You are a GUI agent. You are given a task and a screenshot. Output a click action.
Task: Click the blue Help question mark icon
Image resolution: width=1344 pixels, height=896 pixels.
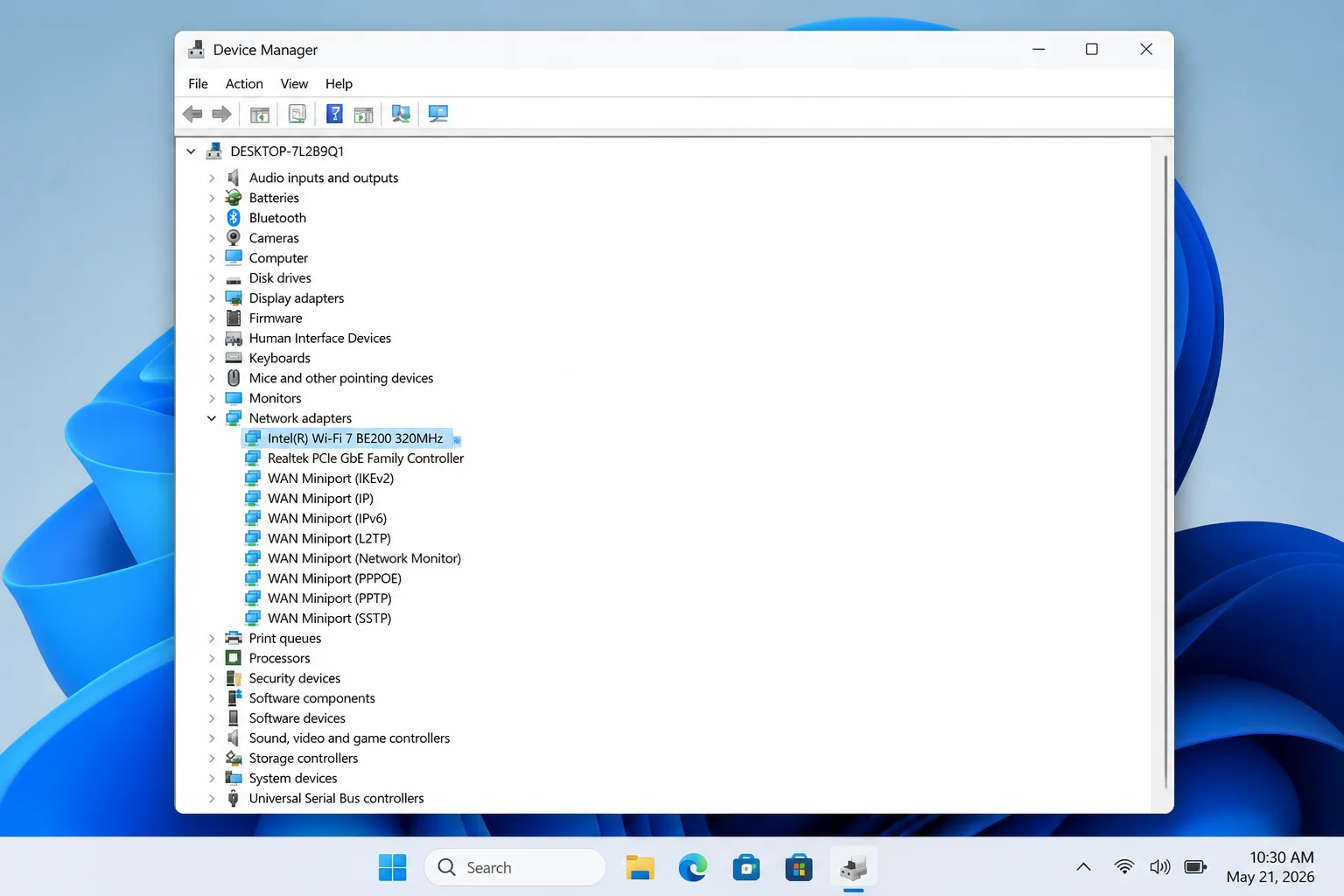pyautogui.click(x=334, y=114)
